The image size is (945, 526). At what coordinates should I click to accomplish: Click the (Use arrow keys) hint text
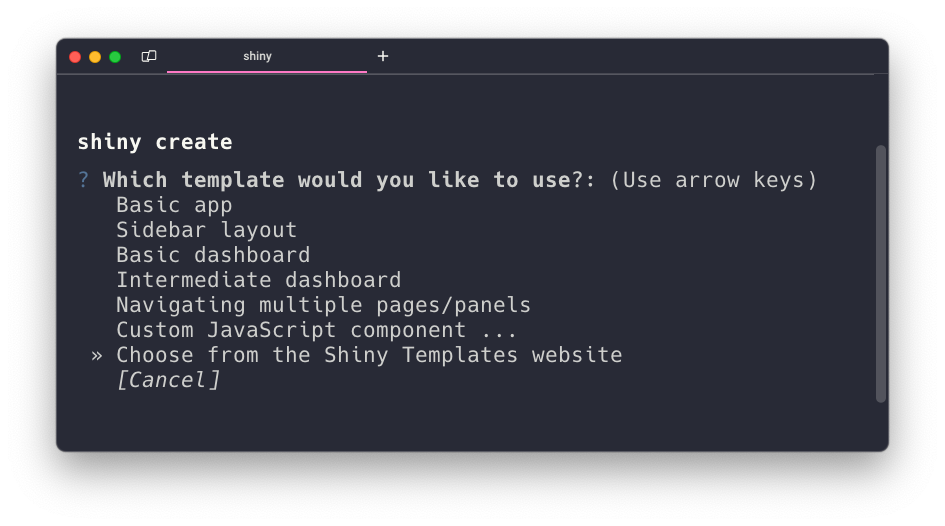click(x=713, y=180)
